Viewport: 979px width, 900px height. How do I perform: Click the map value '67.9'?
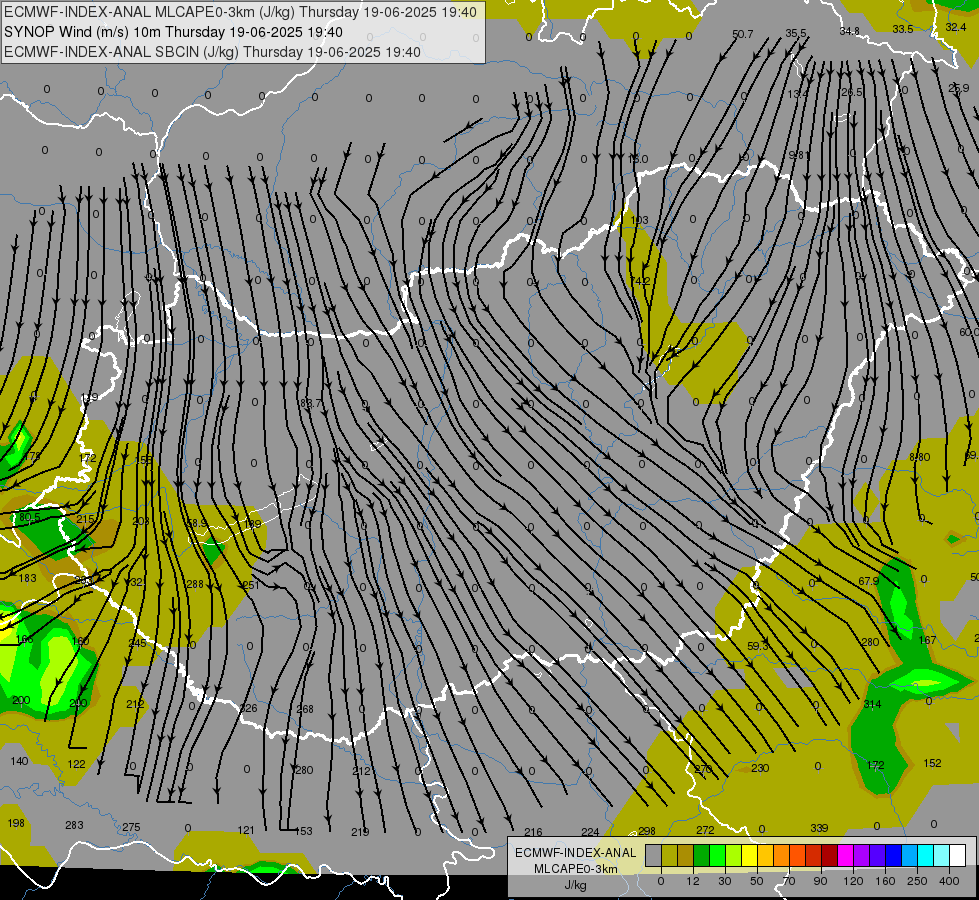click(868, 581)
